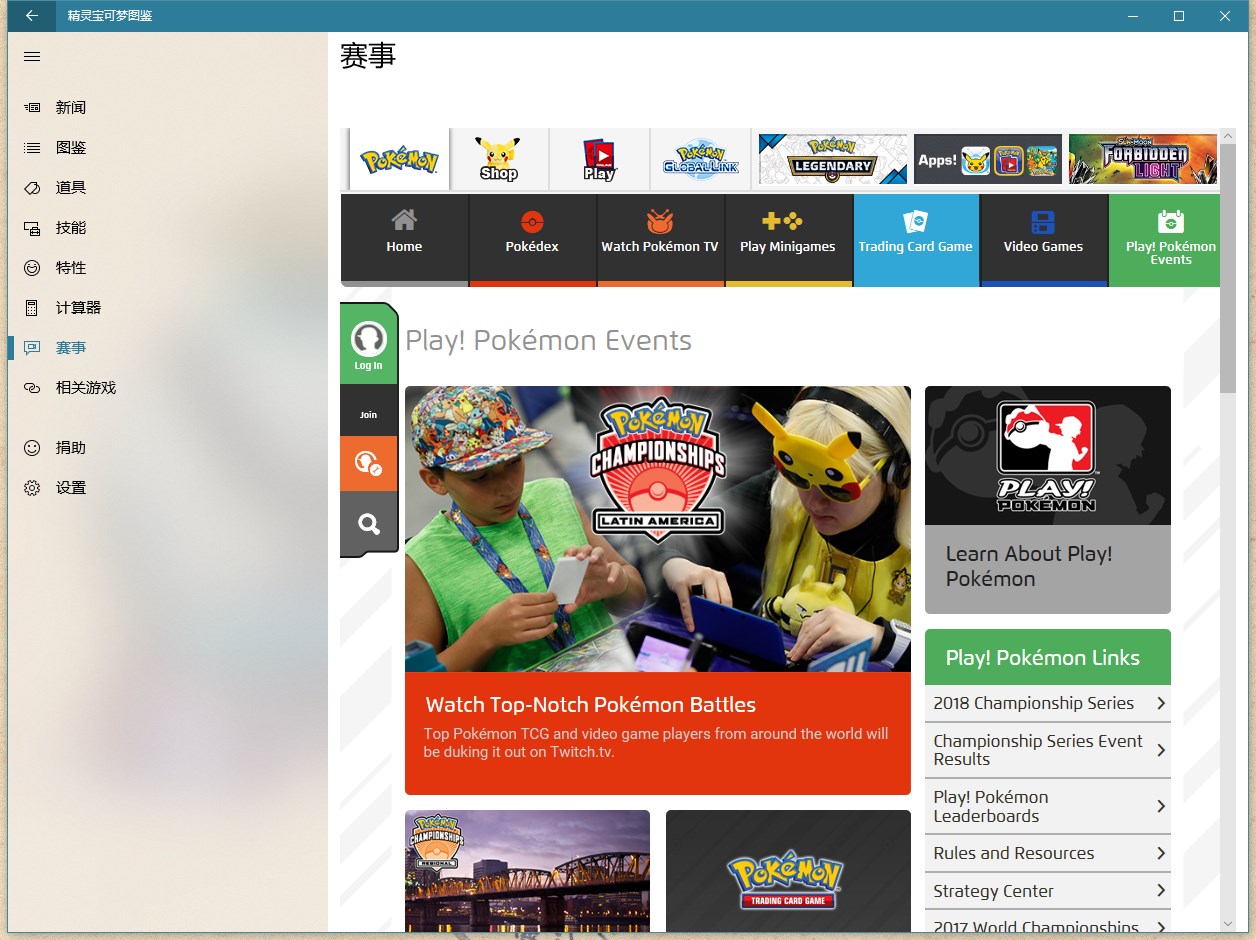This screenshot has height=940, width=1256.
Task: Open the Legendary Pokémon banner
Action: point(833,159)
